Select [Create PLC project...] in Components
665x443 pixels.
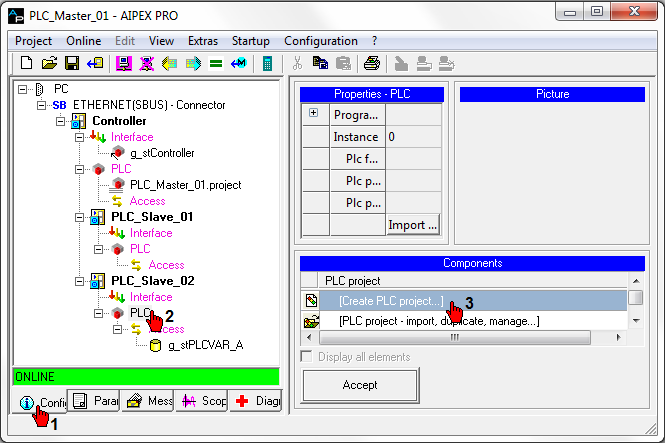coord(473,301)
